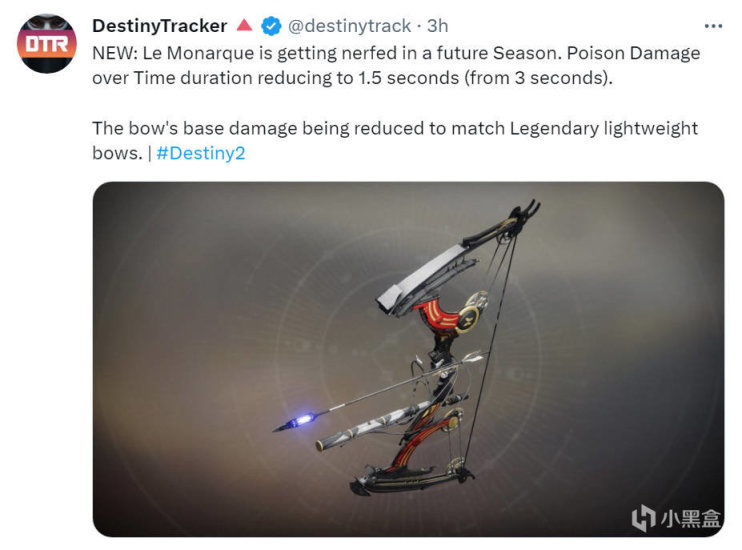Click the glowing blue arrow tip in image

pyautogui.click(x=301, y=420)
